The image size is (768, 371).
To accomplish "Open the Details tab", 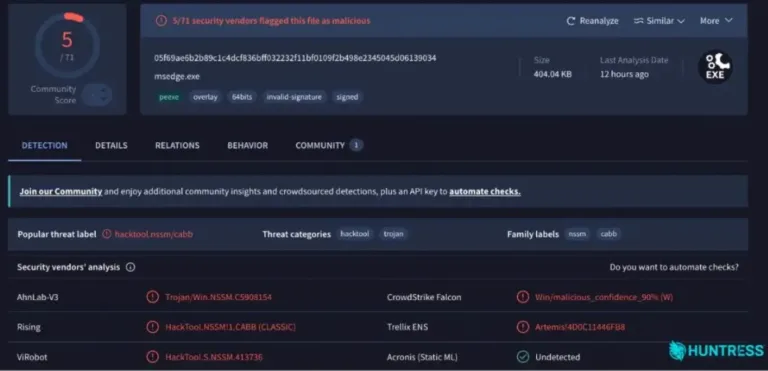I will coord(111,146).
